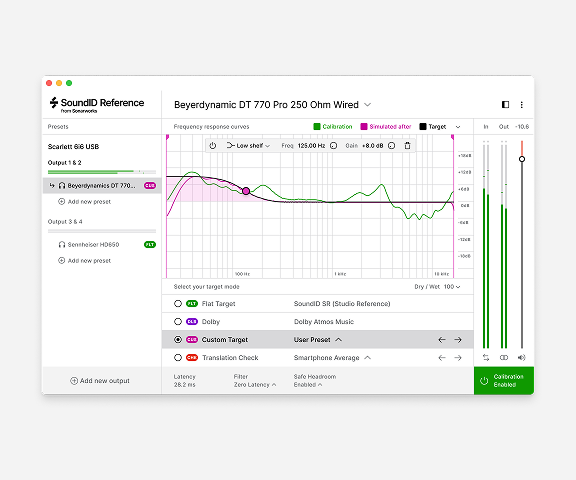Open the Low shelf filter type dropdown
This screenshot has width=576, height=480.
(x=248, y=146)
